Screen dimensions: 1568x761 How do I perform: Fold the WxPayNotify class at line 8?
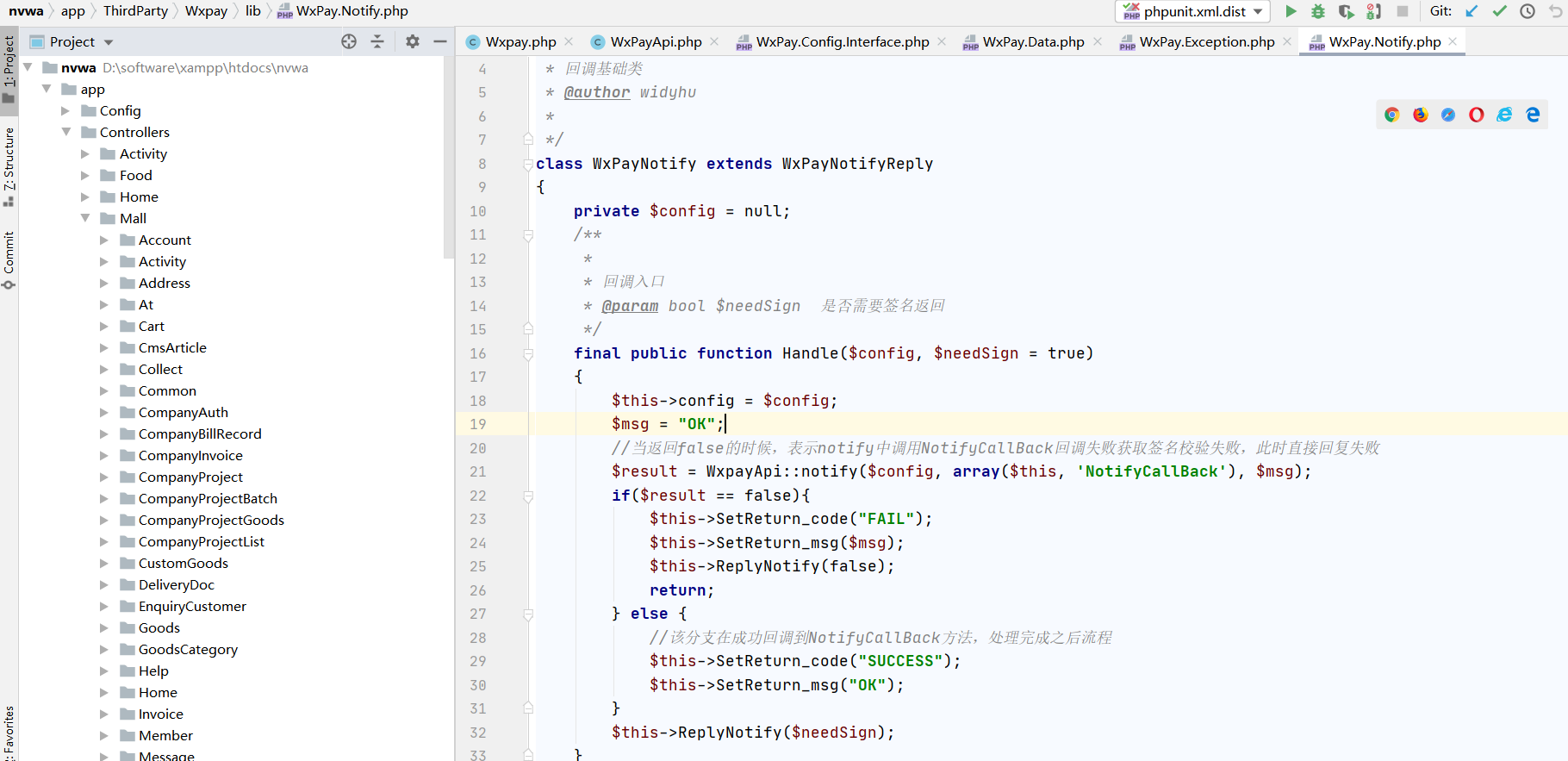[x=528, y=164]
